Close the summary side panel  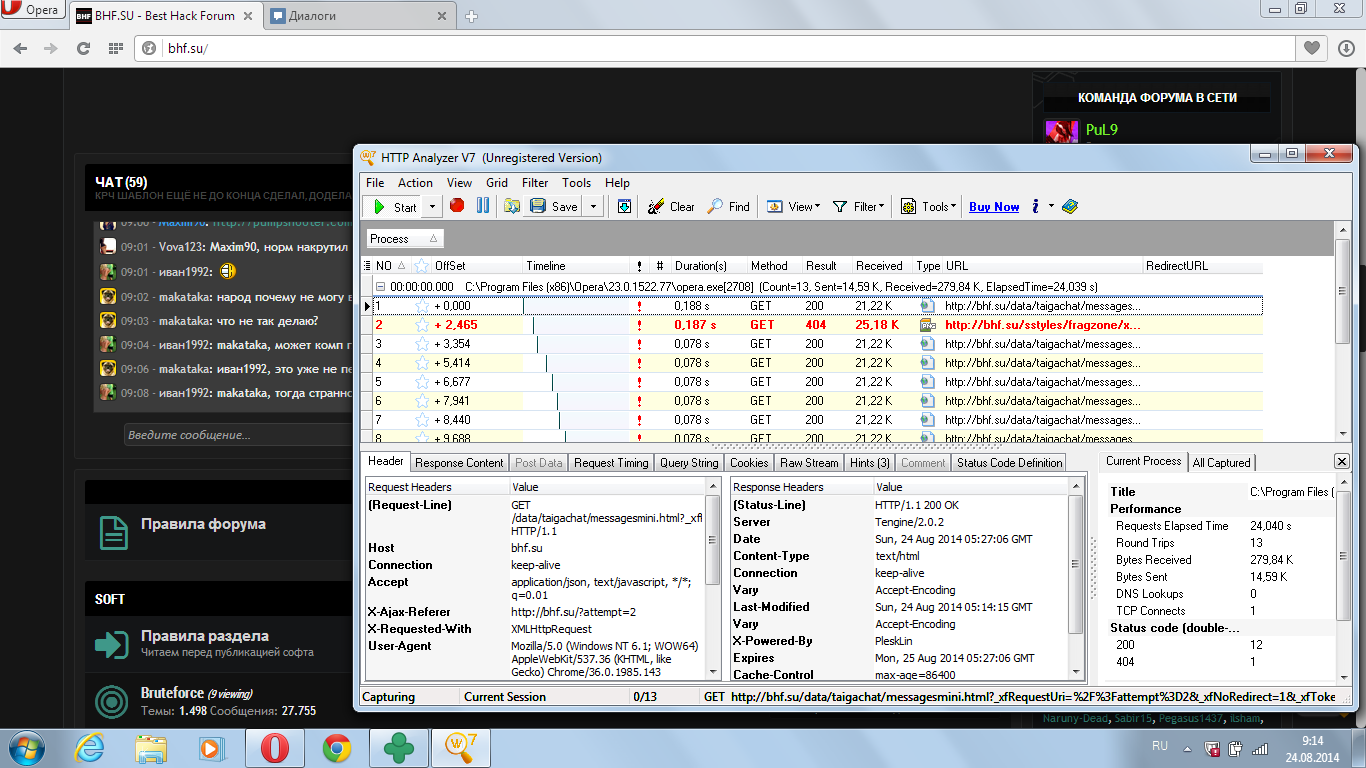pos(1342,461)
